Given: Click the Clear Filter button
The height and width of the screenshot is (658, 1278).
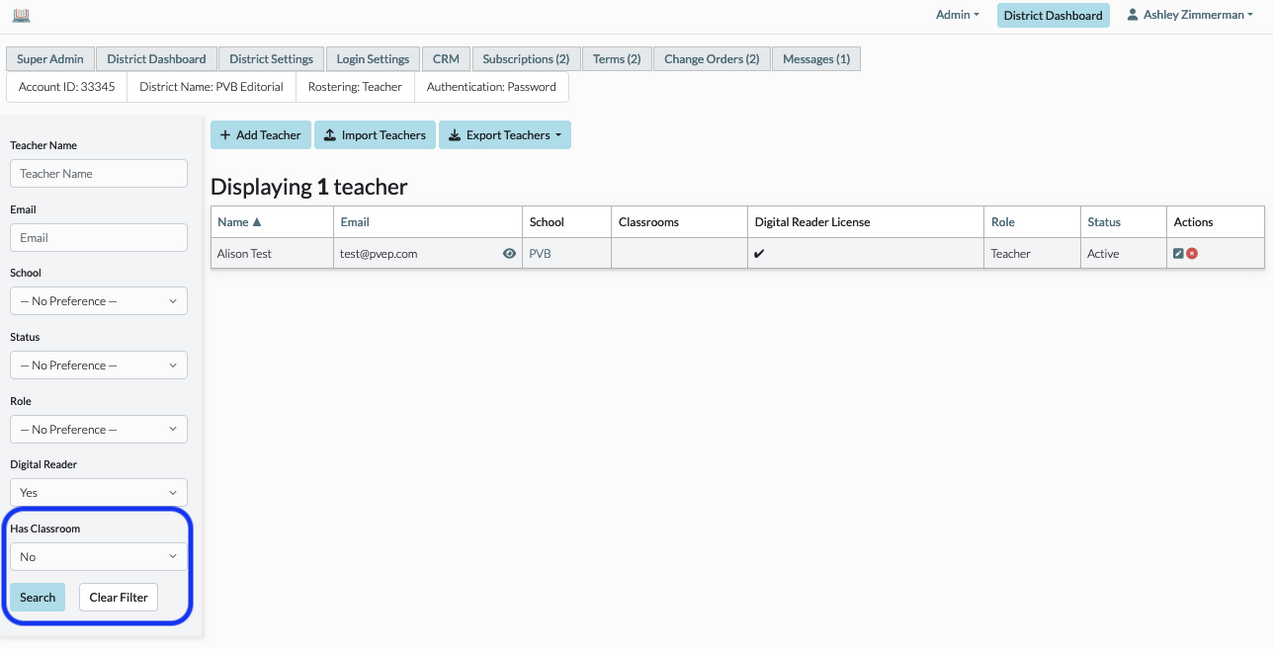Looking at the screenshot, I should click(119, 597).
